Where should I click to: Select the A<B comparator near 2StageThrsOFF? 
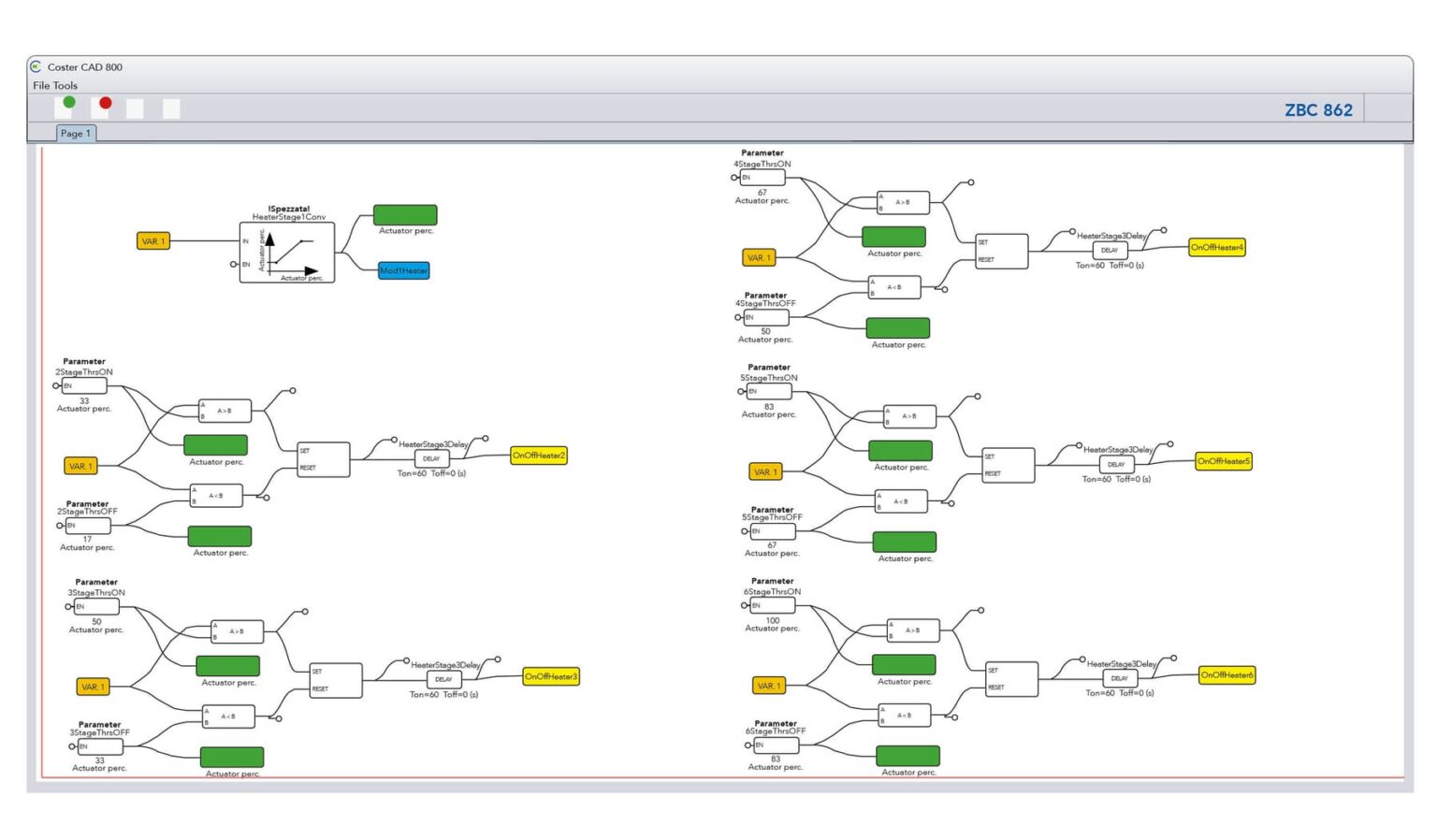coord(216,496)
